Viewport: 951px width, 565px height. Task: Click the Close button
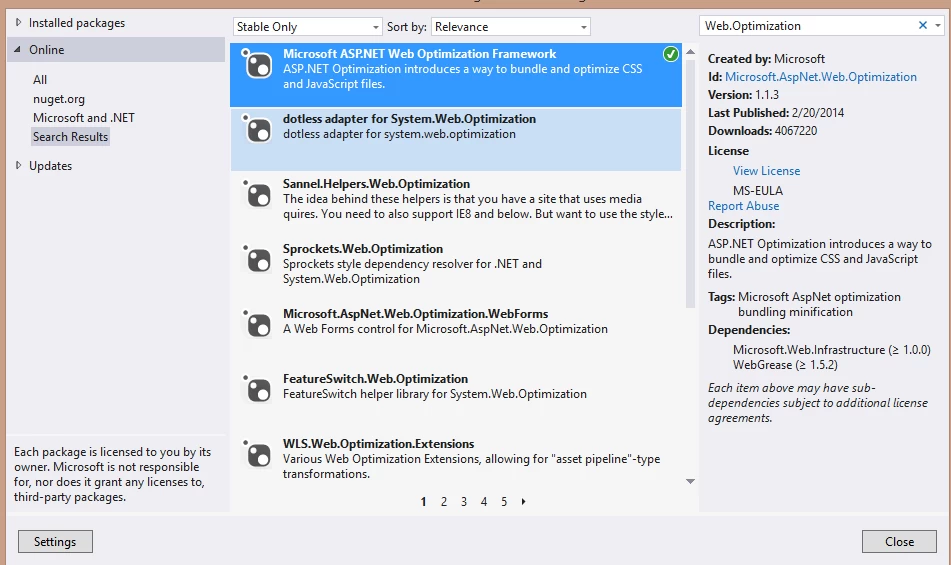pyautogui.click(x=899, y=541)
